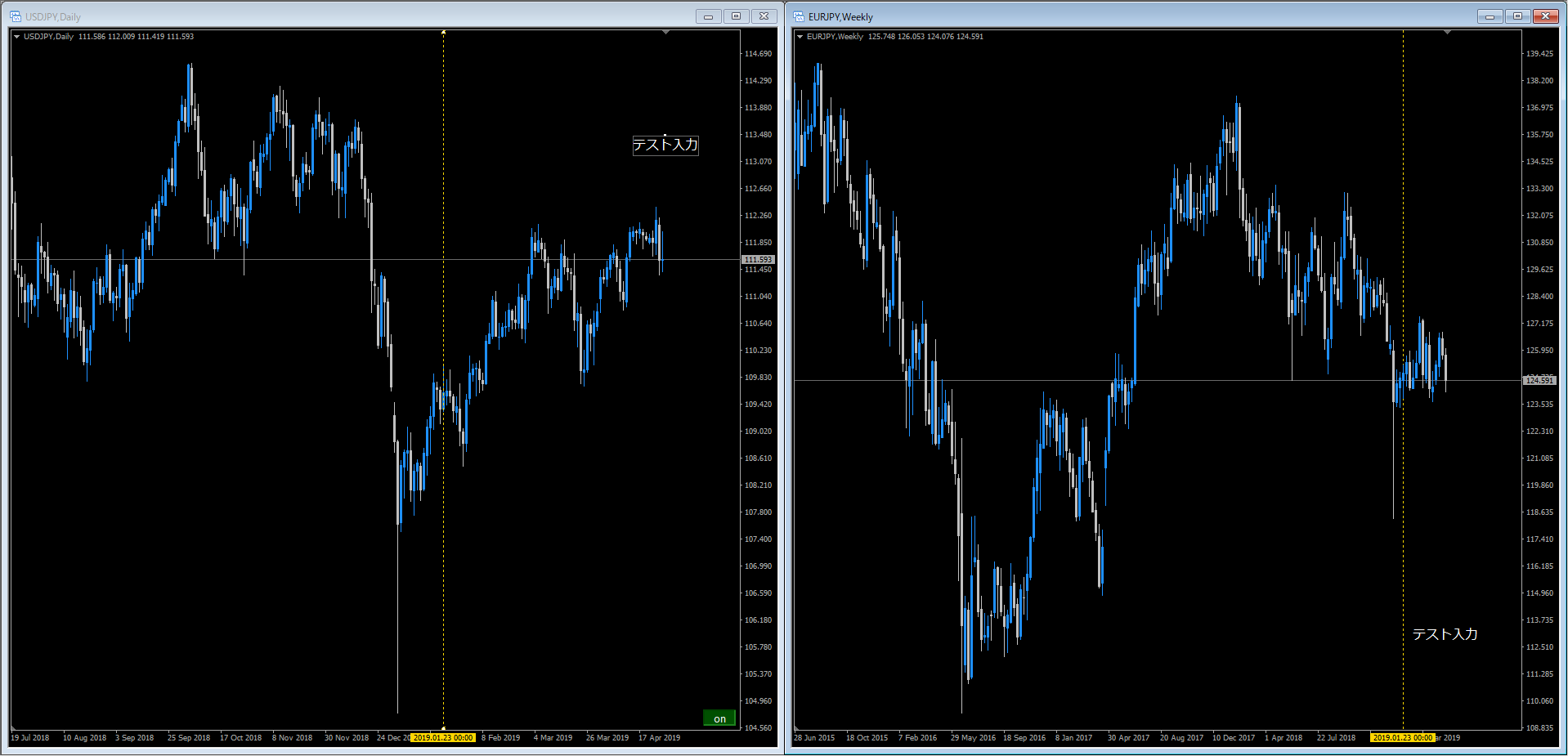Click the 124.591 current price label
Screen dimensions: 1568x756
tap(1539, 381)
